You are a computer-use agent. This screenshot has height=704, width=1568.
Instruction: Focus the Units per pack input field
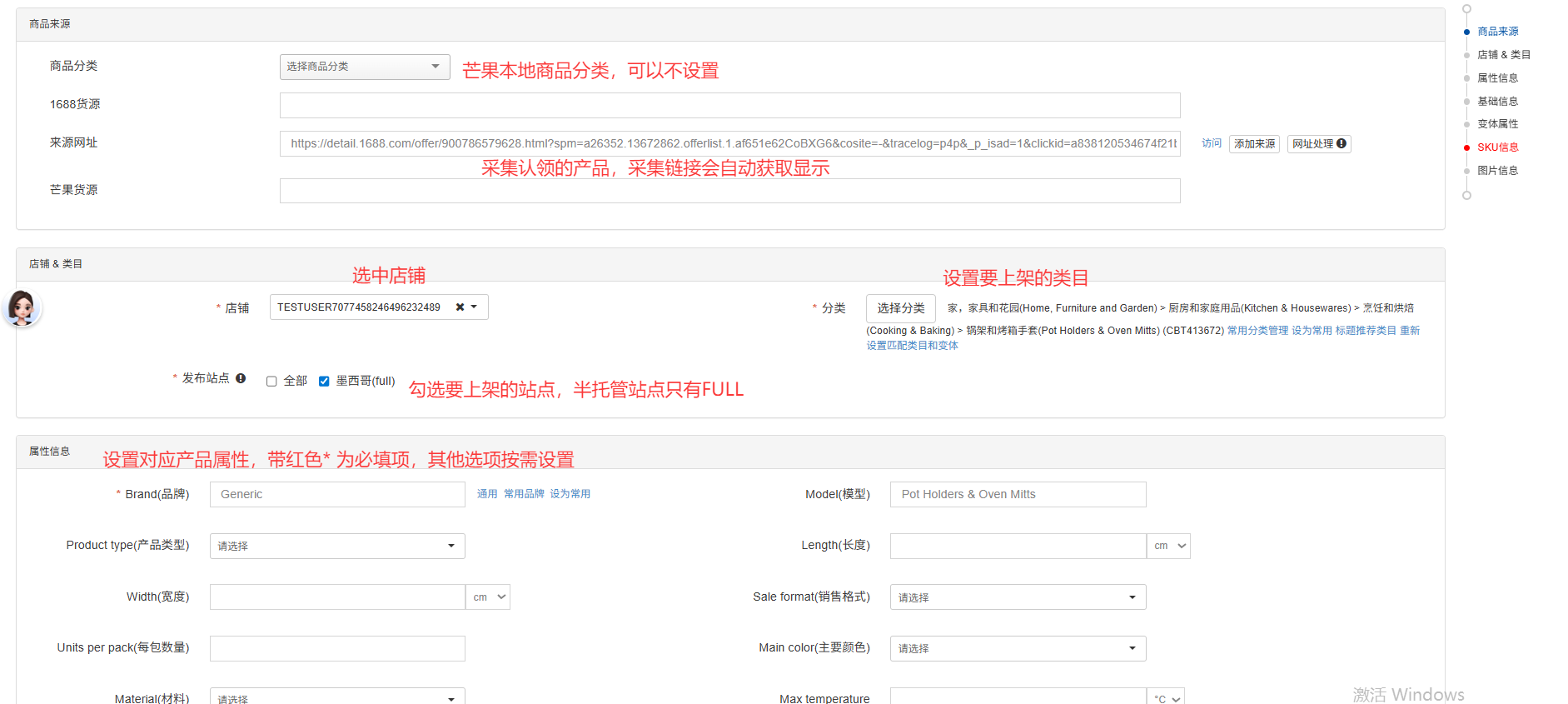pyautogui.click(x=337, y=648)
